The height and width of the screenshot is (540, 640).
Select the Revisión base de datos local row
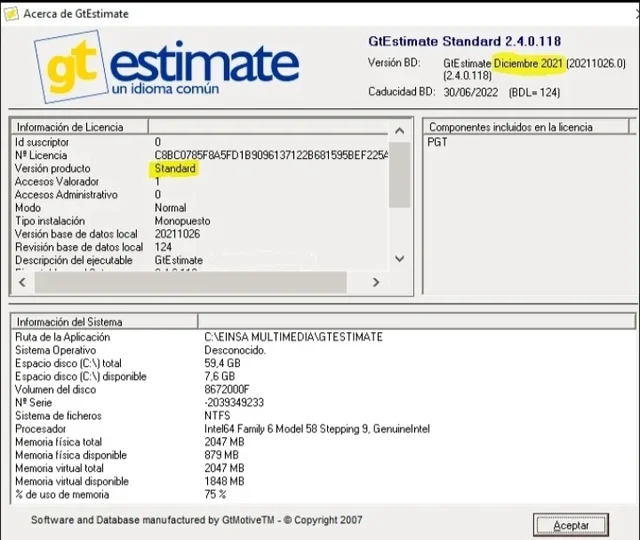(199, 247)
